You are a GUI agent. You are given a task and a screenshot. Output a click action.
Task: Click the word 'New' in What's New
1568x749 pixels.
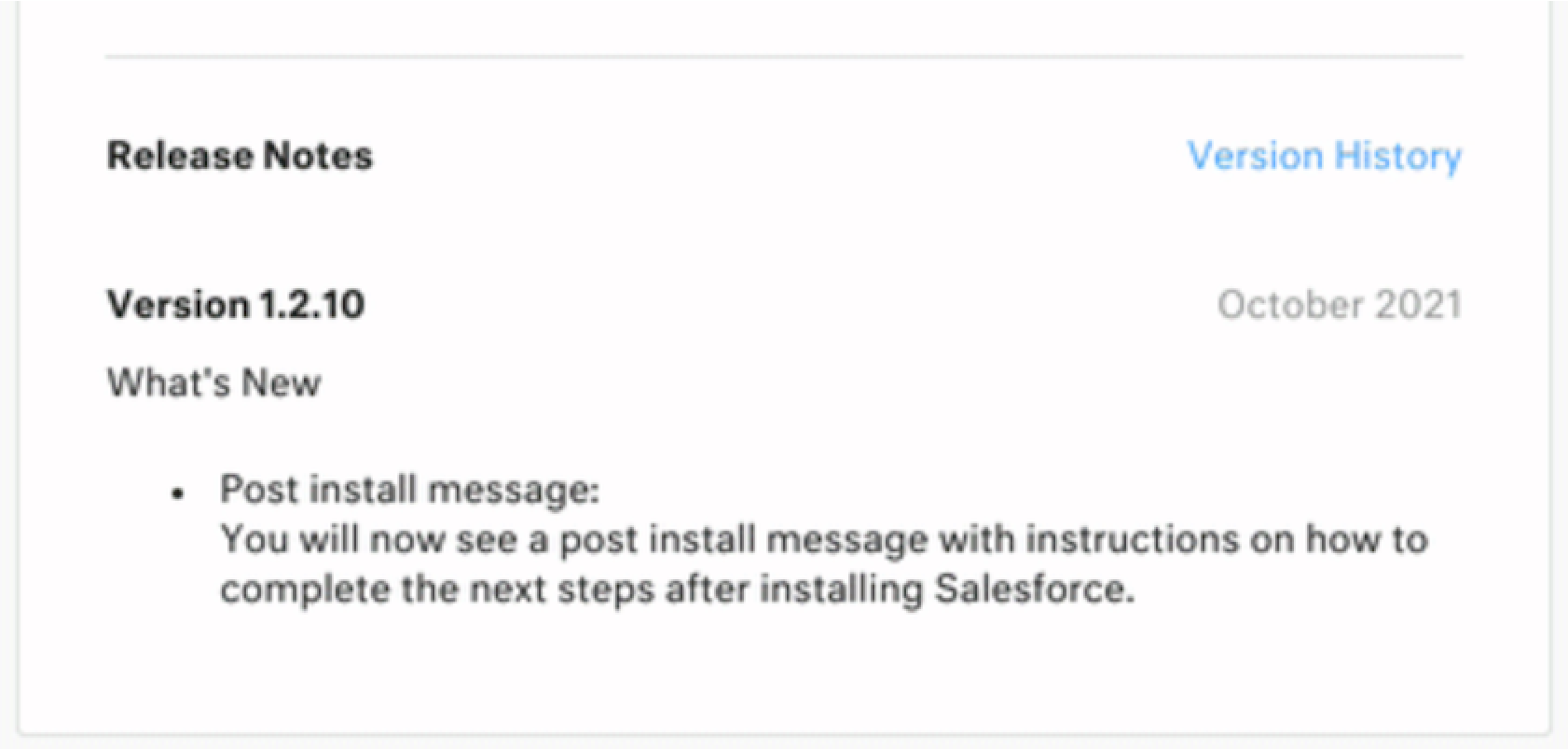point(282,382)
